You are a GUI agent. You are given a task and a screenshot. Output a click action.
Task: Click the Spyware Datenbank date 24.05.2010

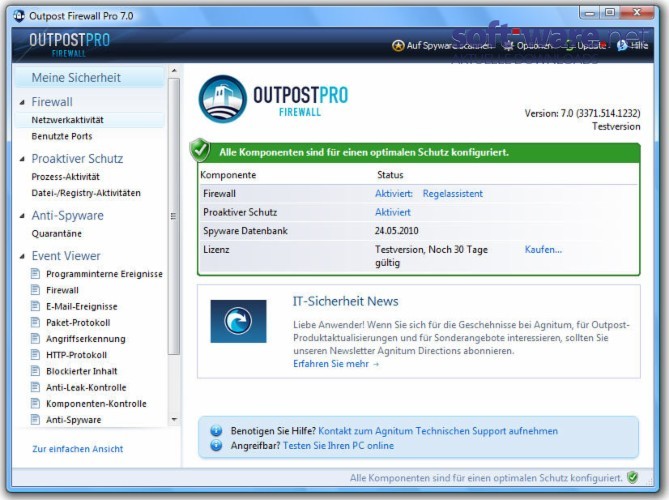(396, 231)
